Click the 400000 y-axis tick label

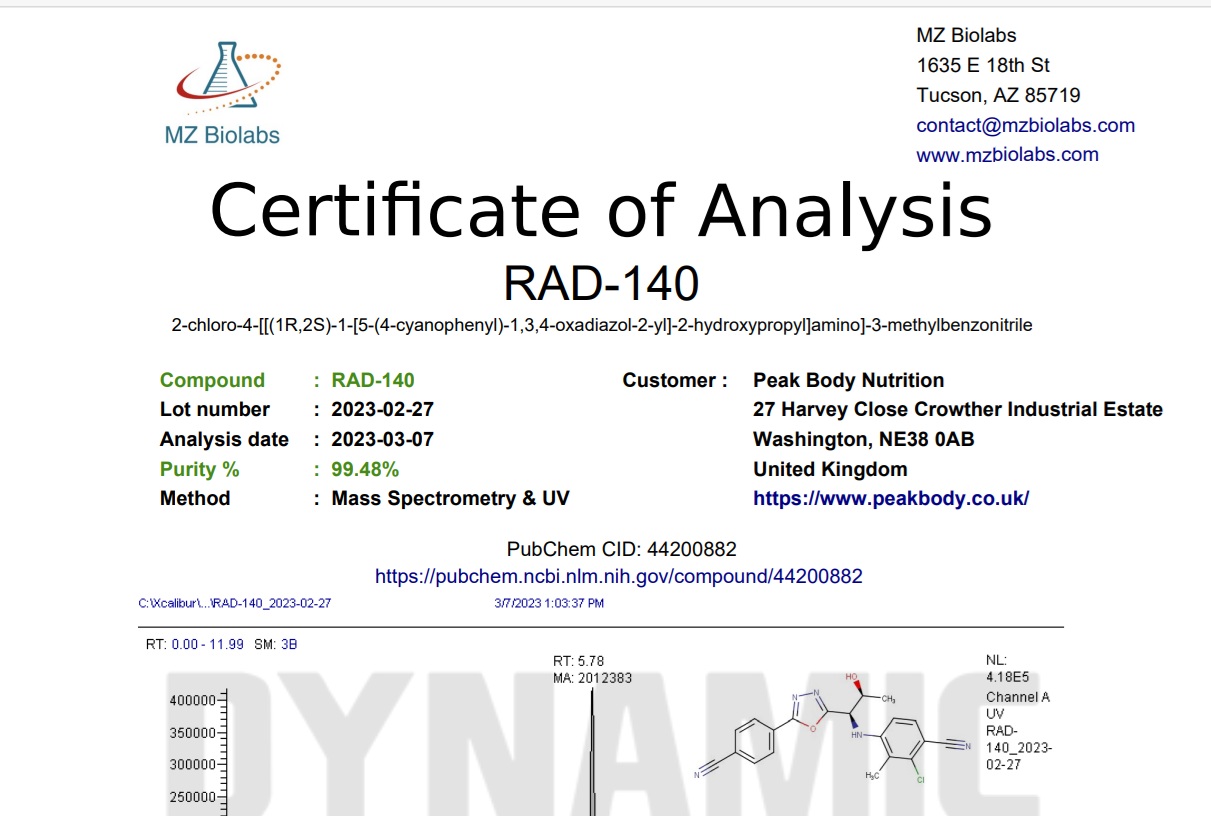pyautogui.click(x=194, y=701)
